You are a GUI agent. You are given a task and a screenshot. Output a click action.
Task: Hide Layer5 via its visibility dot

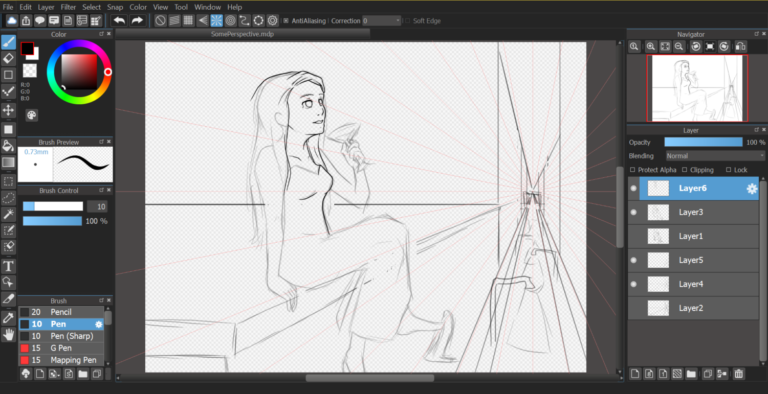click(x=634, y=260)
